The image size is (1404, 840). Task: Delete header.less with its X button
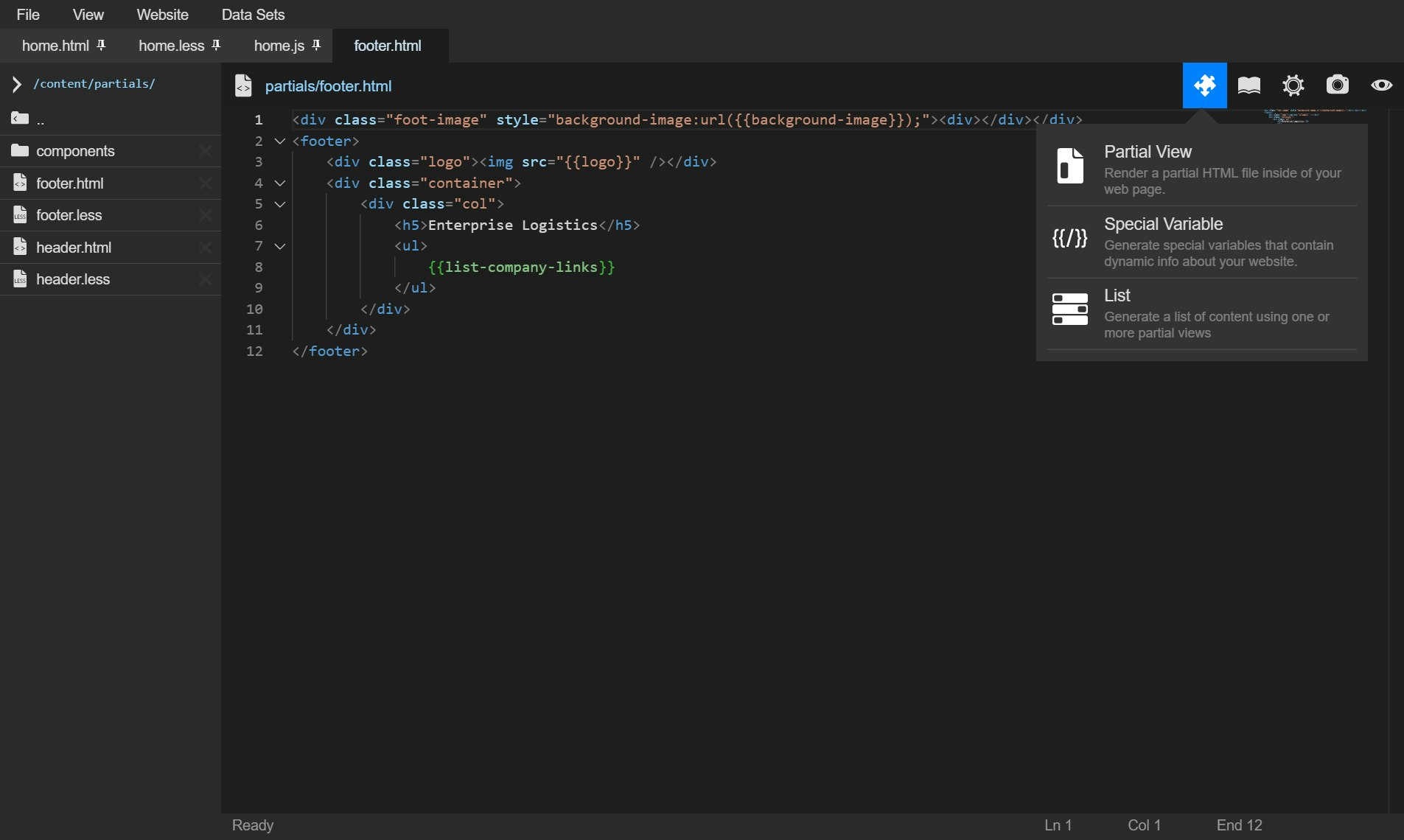click(206, 279)
